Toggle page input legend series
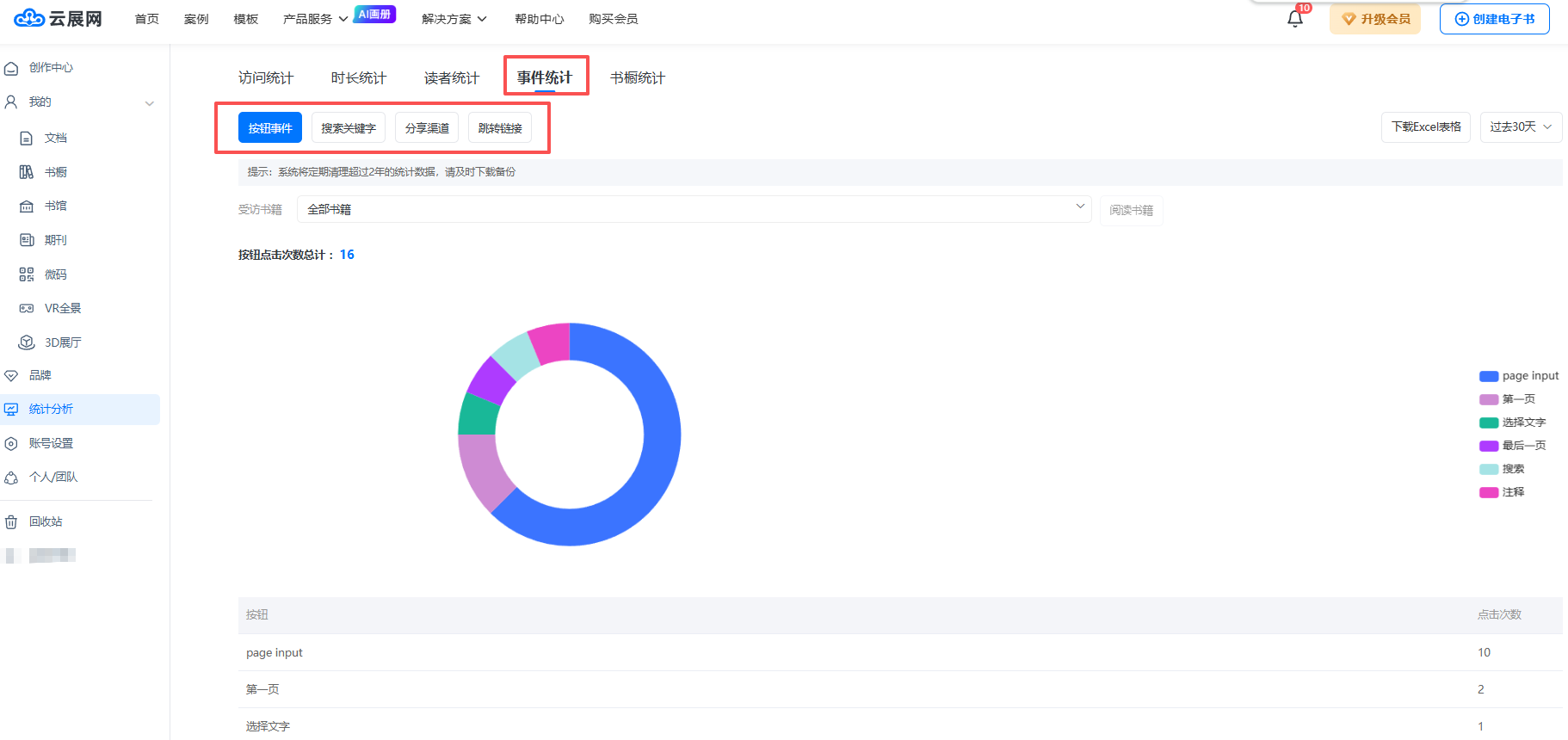Image resolution: width=1568 pixels, height=740 pixels. coord(1518,376)
